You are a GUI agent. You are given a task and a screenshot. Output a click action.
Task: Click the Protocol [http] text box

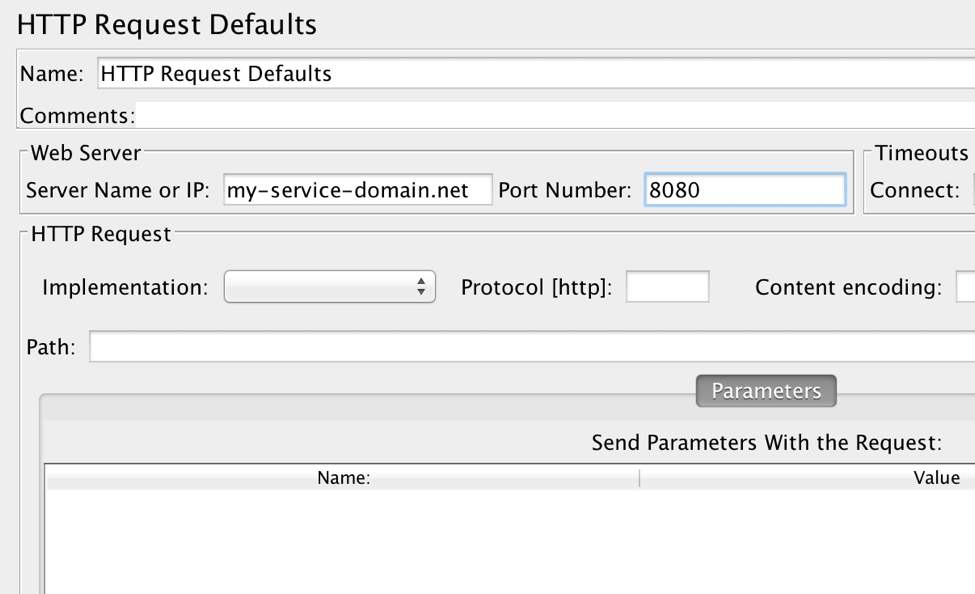tap(667, 287)
